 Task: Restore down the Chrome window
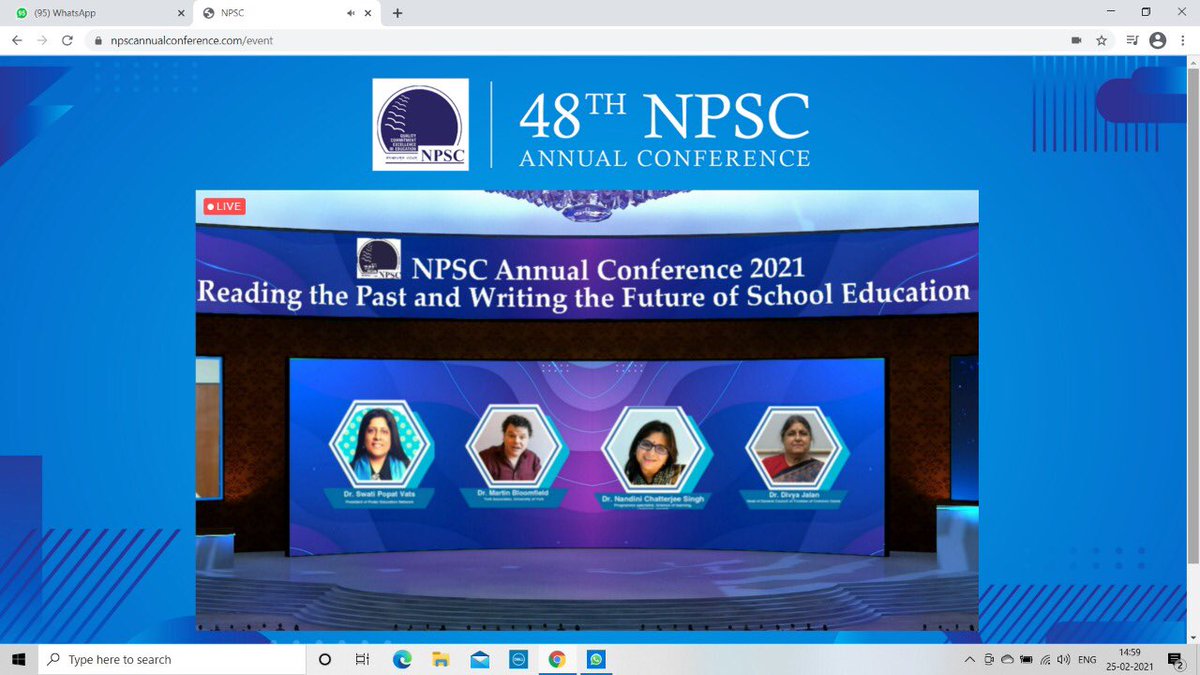(1145, 12)
